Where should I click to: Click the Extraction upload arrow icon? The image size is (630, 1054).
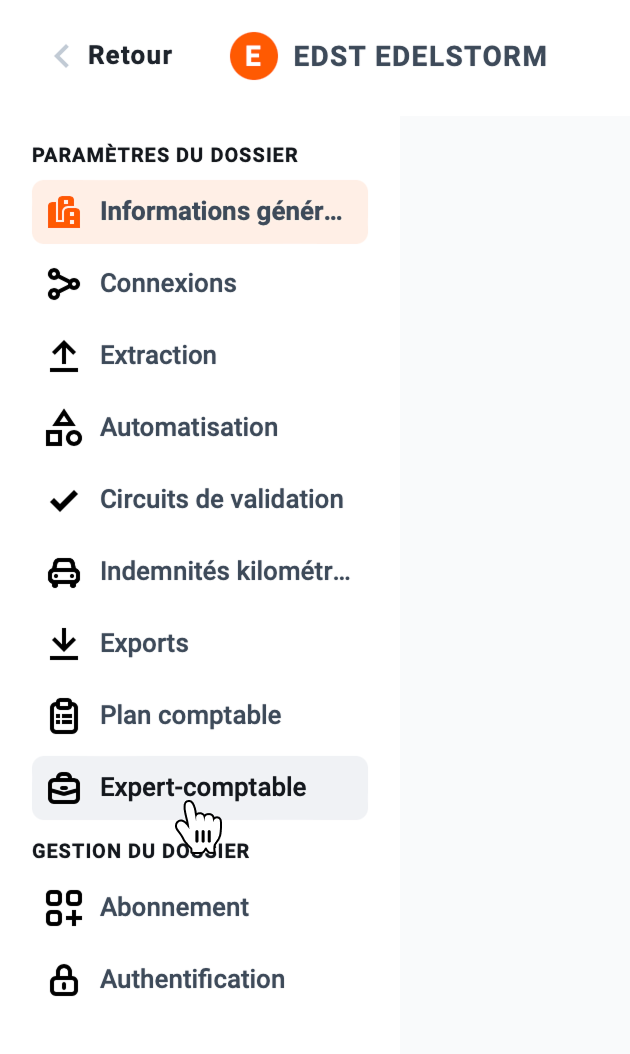tap(64, 356)
